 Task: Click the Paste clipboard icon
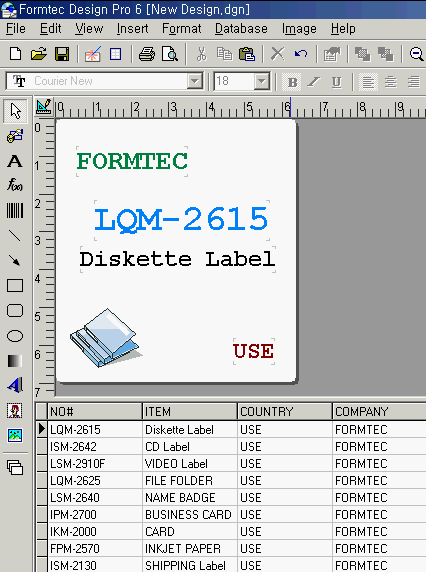tap(247, 54)
